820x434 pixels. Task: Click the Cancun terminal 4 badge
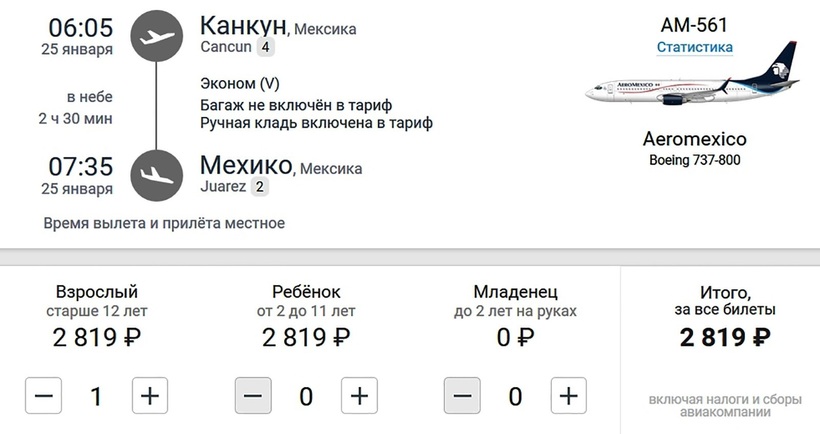(x=265, y=47)
